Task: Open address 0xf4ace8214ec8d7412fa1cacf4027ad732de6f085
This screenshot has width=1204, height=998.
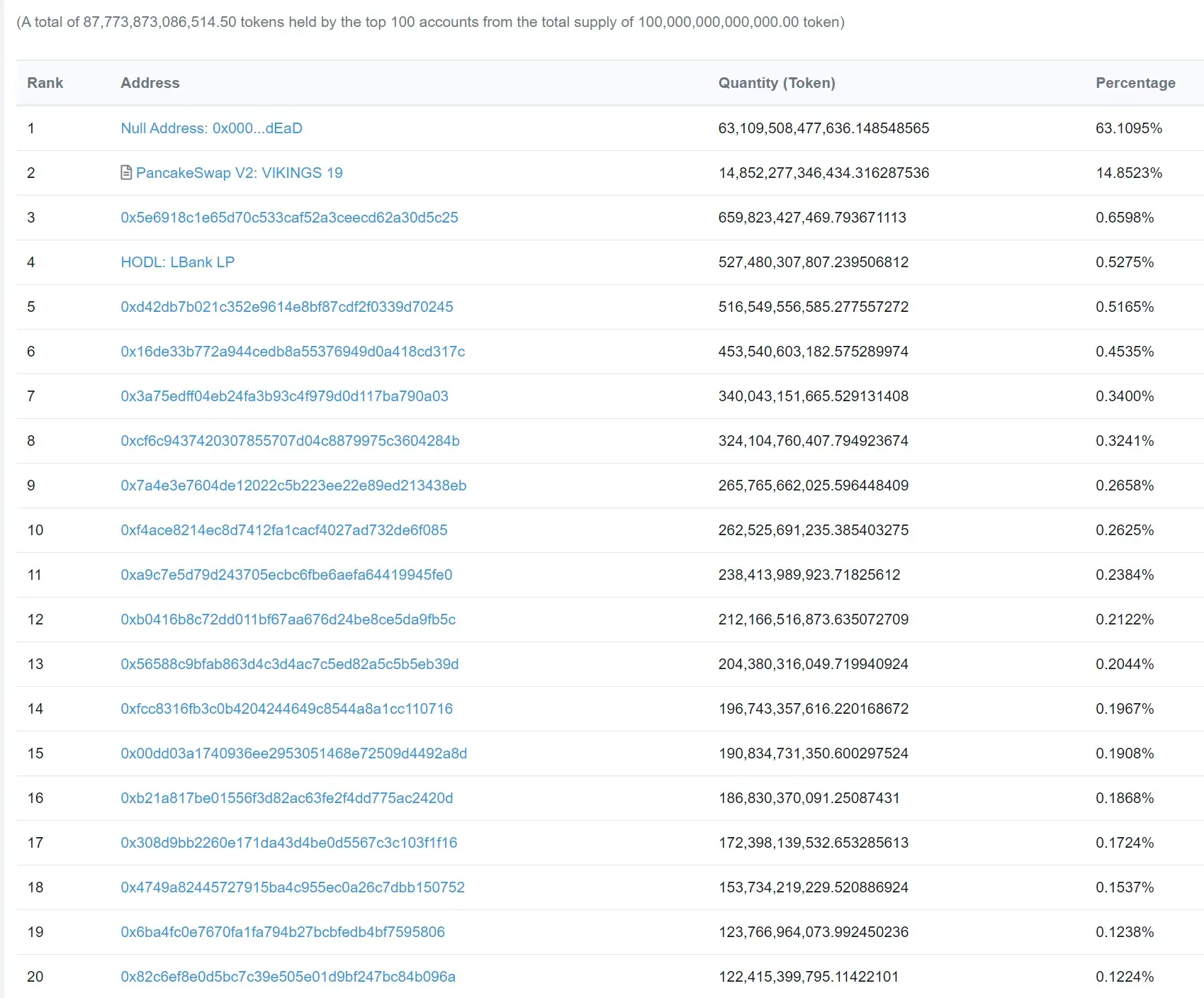Action: point(284,530)
